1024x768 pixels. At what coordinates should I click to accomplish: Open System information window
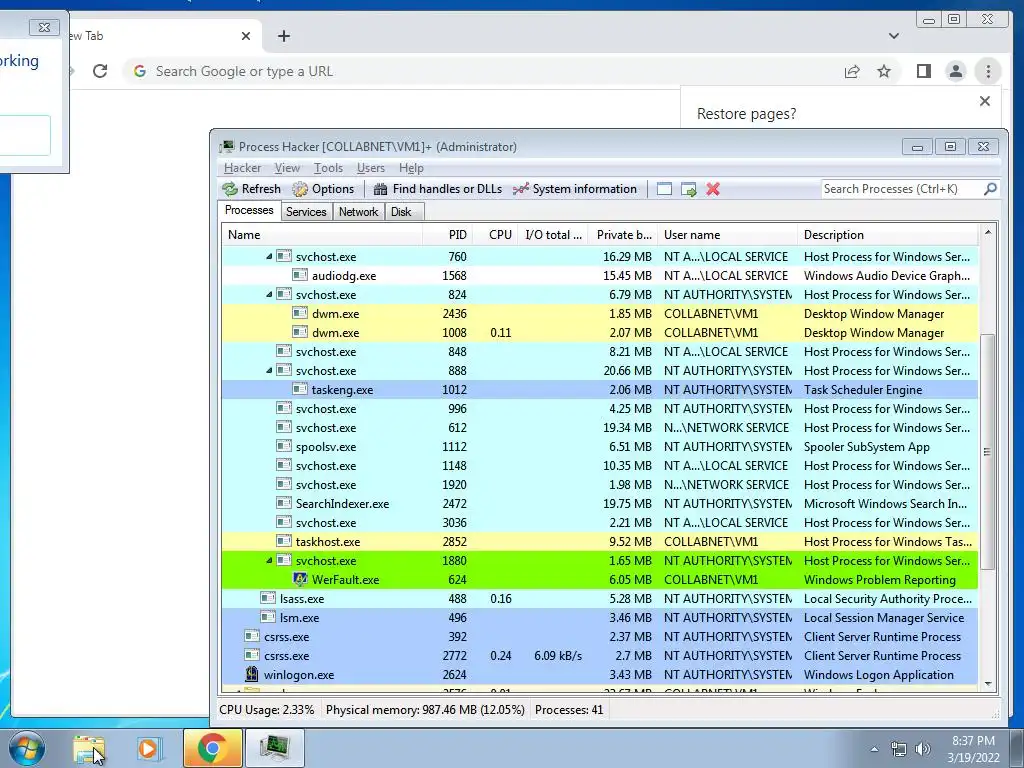(575, 189)
